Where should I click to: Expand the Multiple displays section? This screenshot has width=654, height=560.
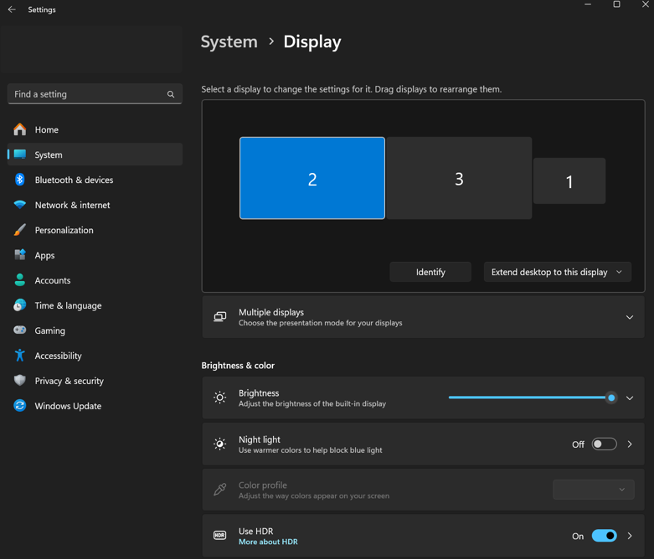[629, 317]
